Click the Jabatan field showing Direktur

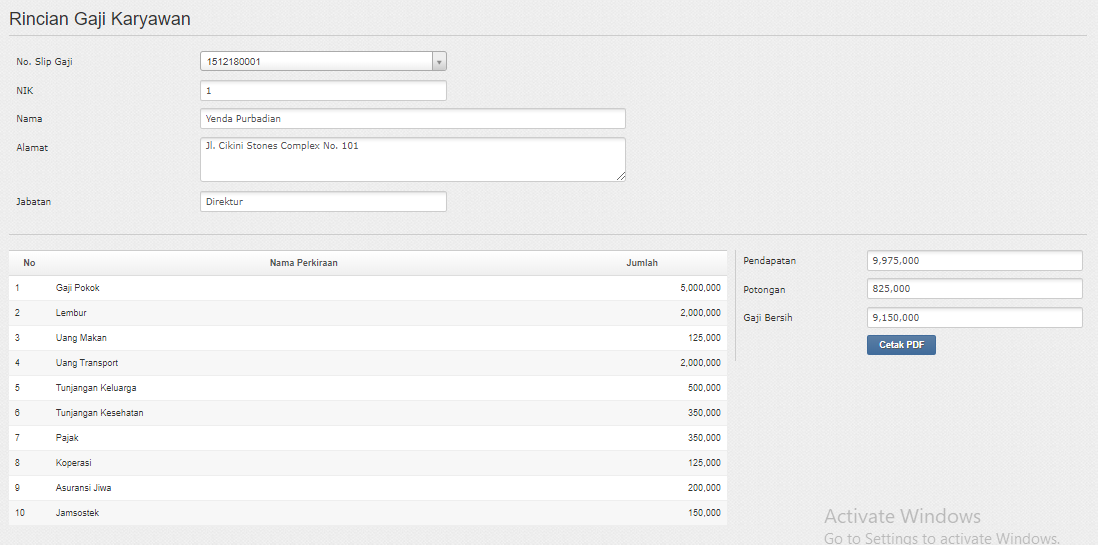click(x=323, y=202)
